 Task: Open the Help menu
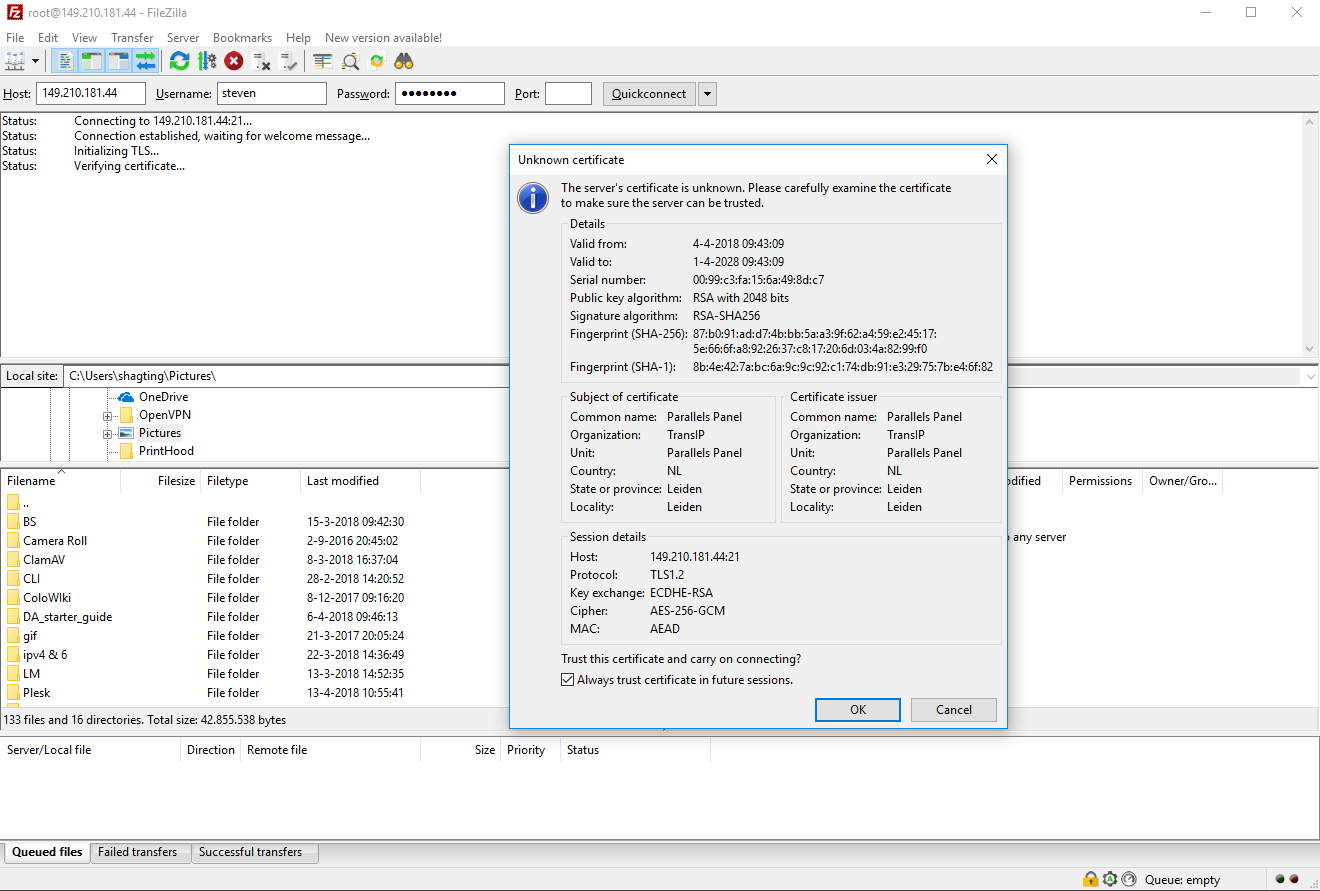pos(298,37)
